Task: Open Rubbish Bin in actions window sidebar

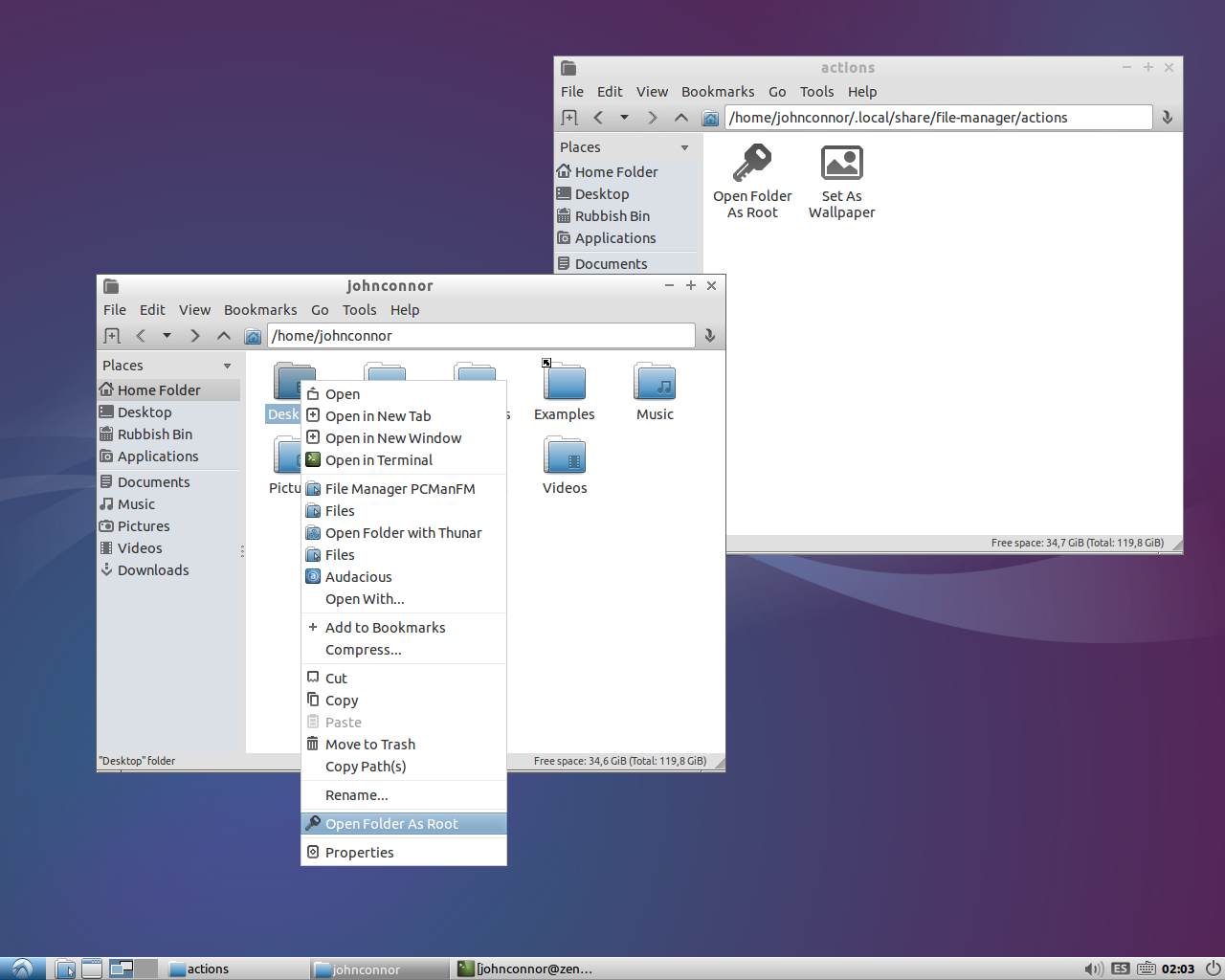Action: (x=612, y=216)
